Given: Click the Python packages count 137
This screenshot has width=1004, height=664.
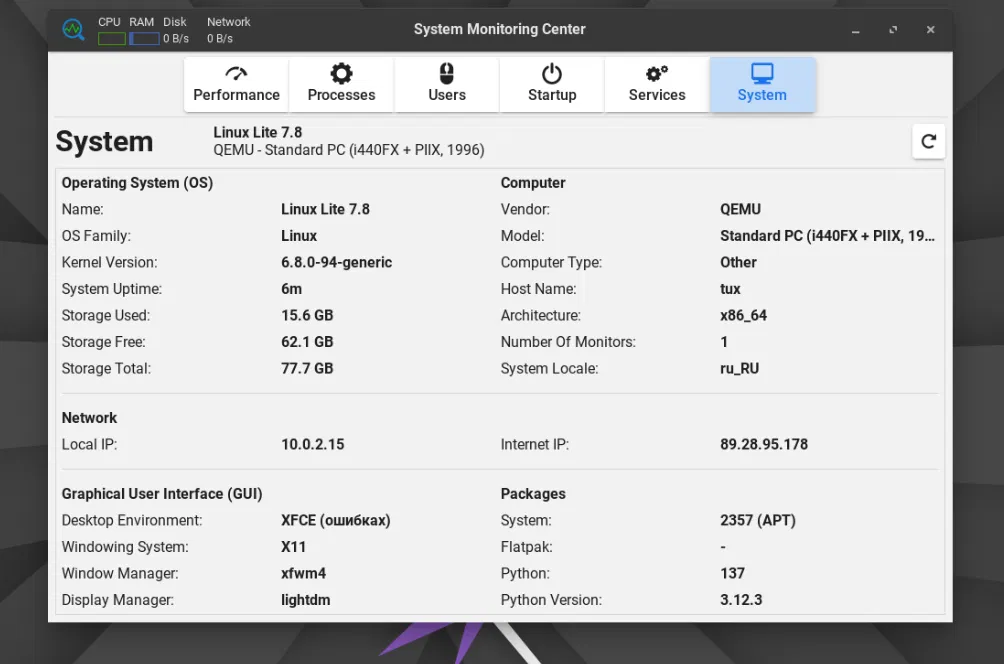Looking at the screenshot, I should (733, 574).
